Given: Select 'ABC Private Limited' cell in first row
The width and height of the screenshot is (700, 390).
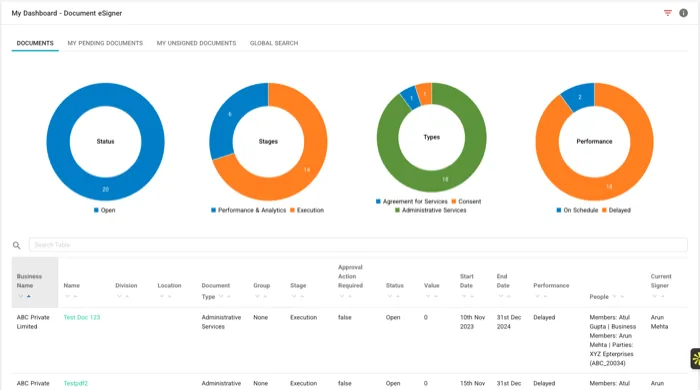Looking at the screenshot, I should click(x=33, y=322).
